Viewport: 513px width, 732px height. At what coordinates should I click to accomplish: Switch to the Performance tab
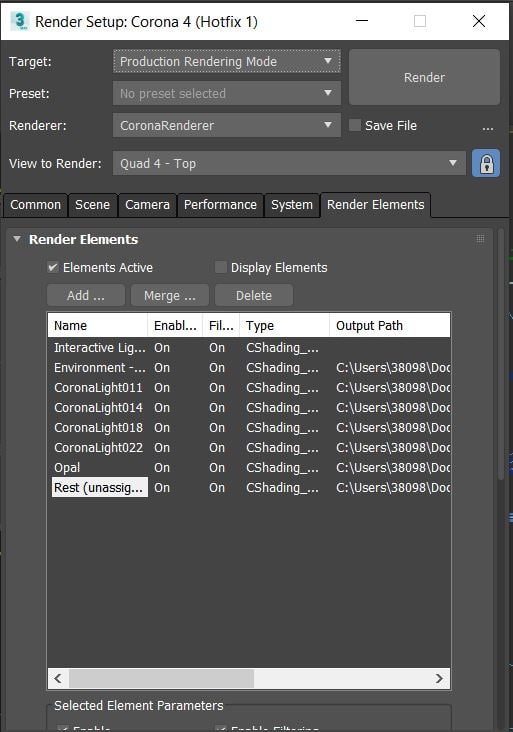(220, 205)
